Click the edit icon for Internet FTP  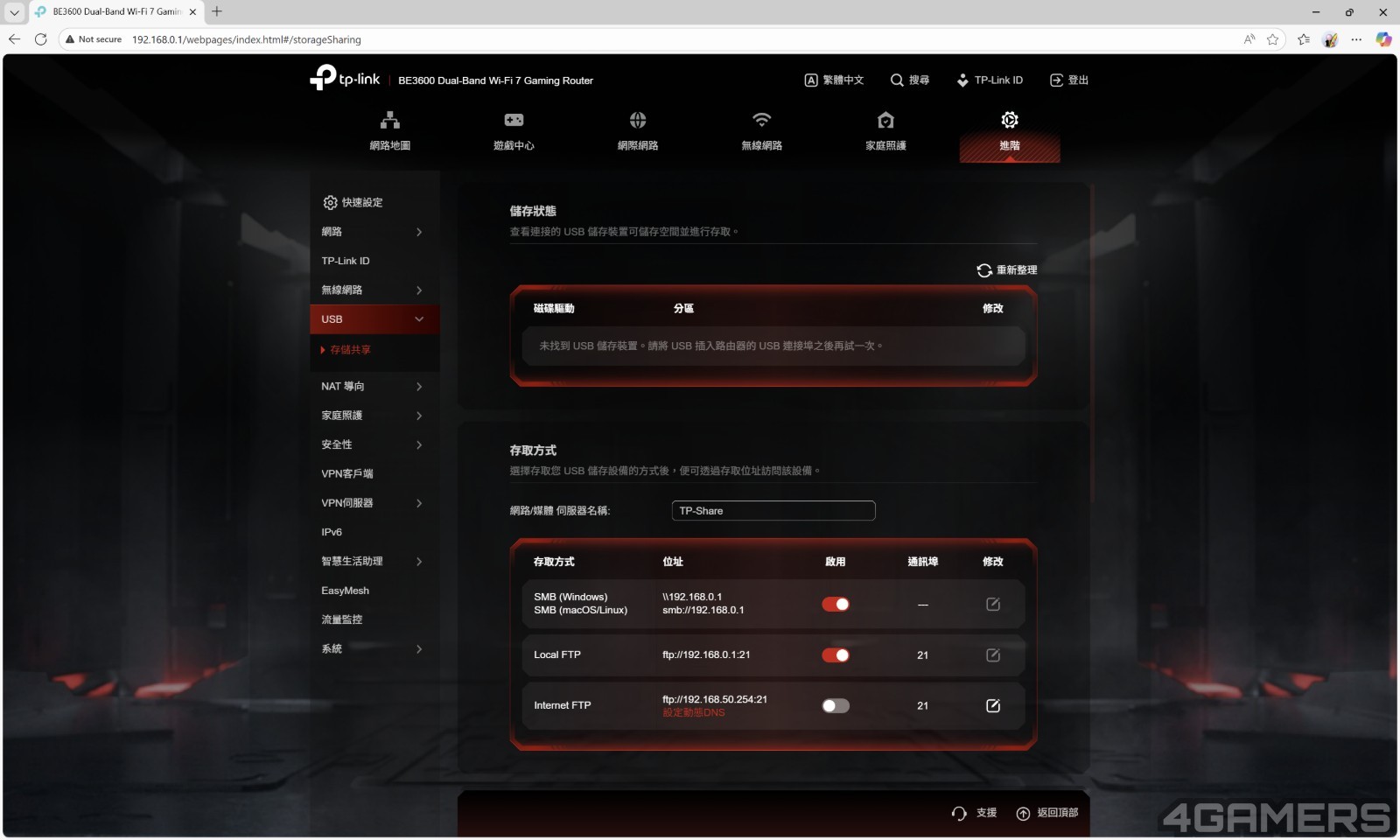click(x=993, y=706)
